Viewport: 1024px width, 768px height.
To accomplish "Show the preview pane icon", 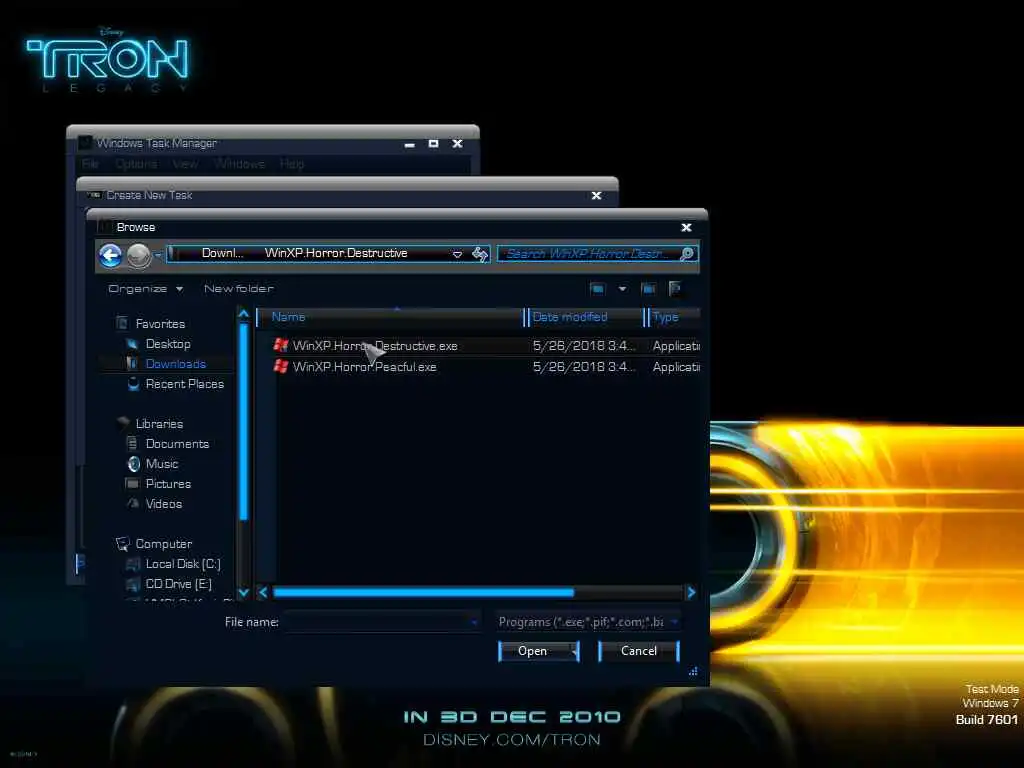I will pyautogui.click(x=648, y=289).
